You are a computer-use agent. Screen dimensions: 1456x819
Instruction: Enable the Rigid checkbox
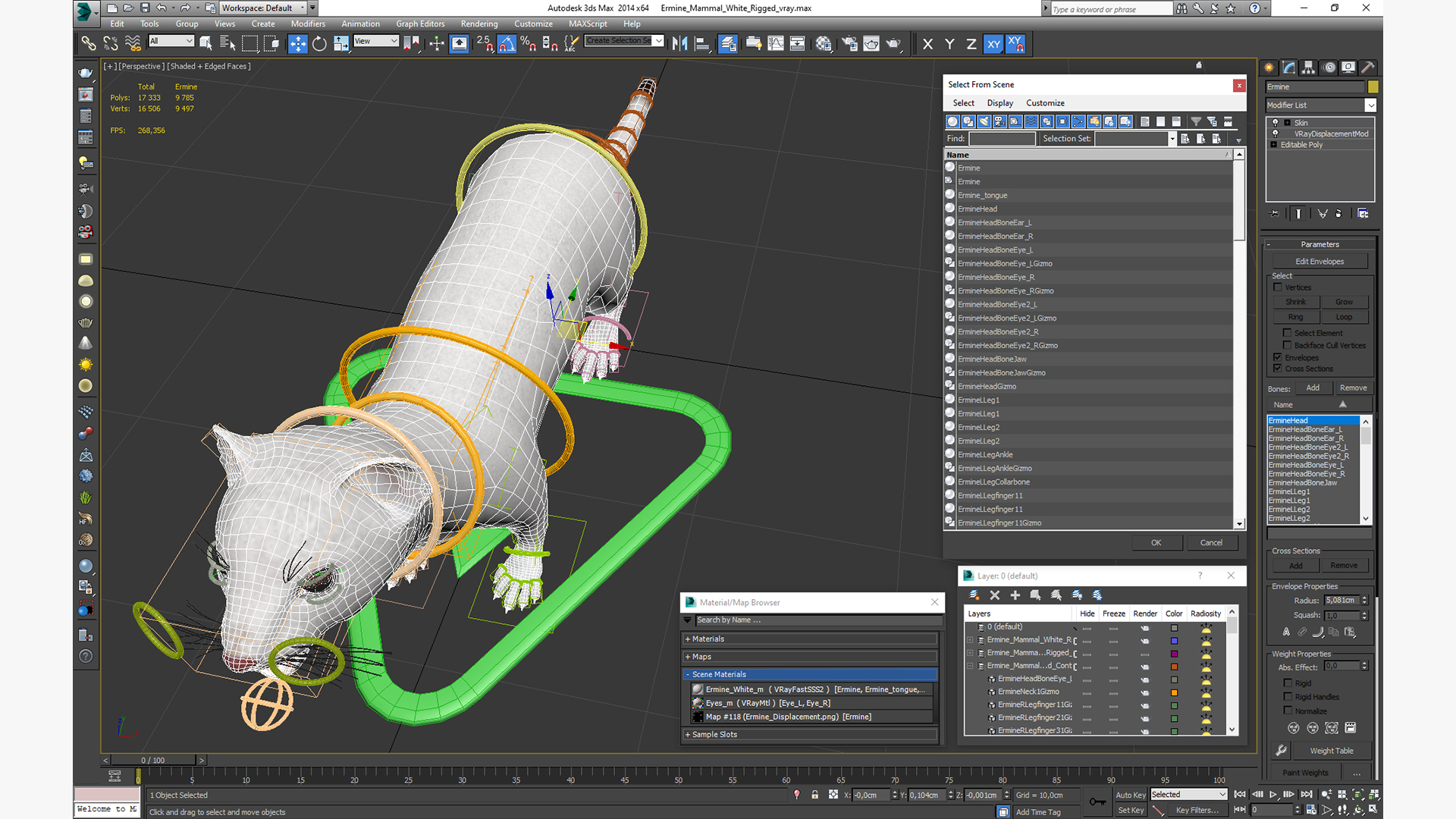click(1288, 682)
